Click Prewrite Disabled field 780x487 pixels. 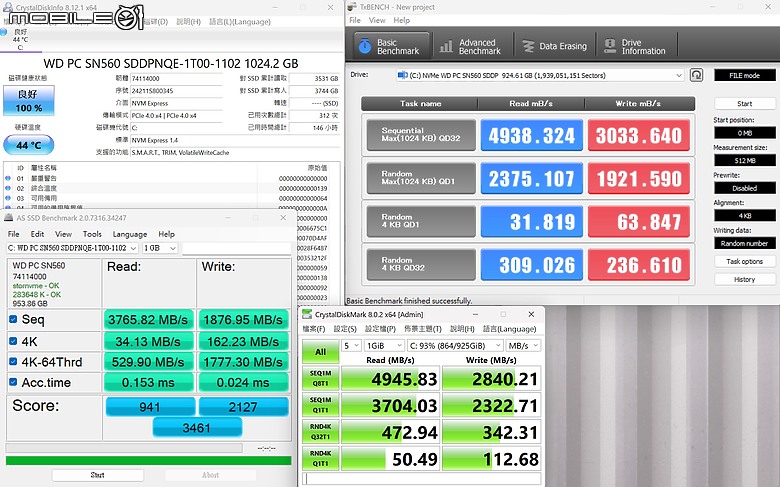[744, 188]
